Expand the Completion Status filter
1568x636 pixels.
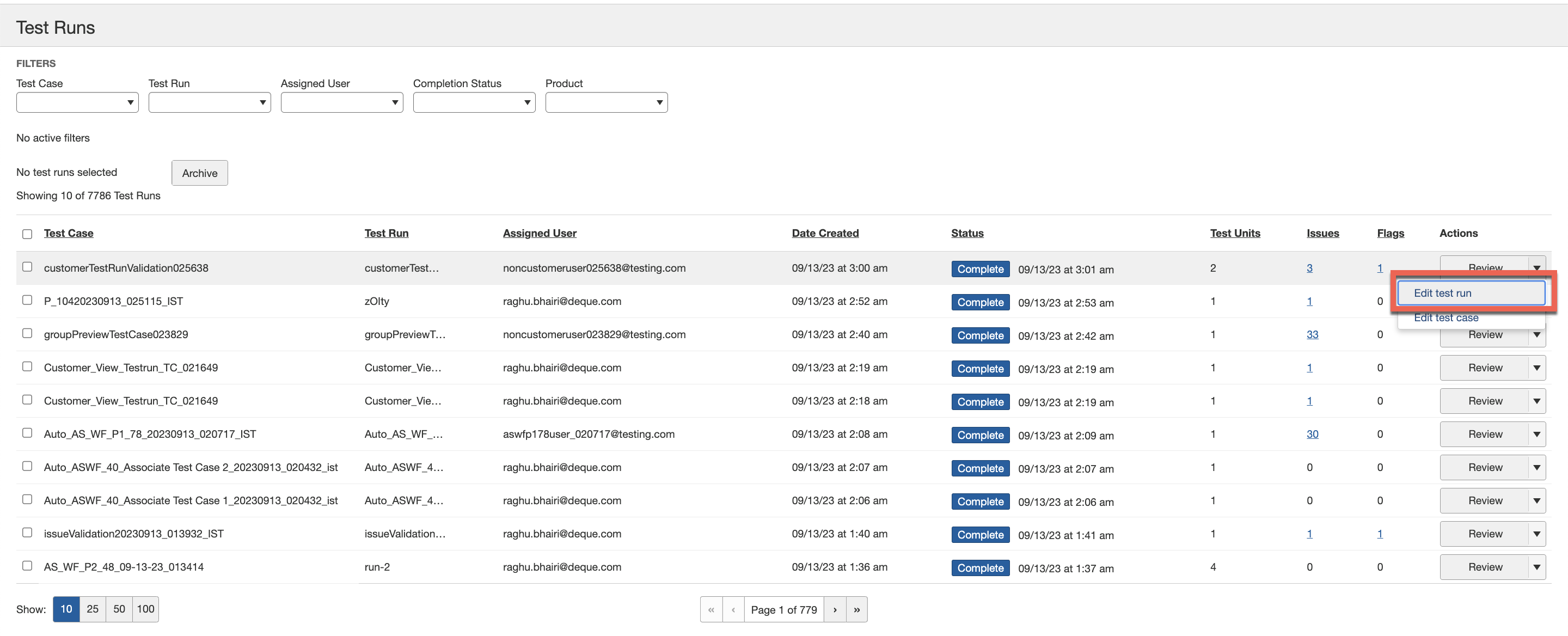coord(474,102)
